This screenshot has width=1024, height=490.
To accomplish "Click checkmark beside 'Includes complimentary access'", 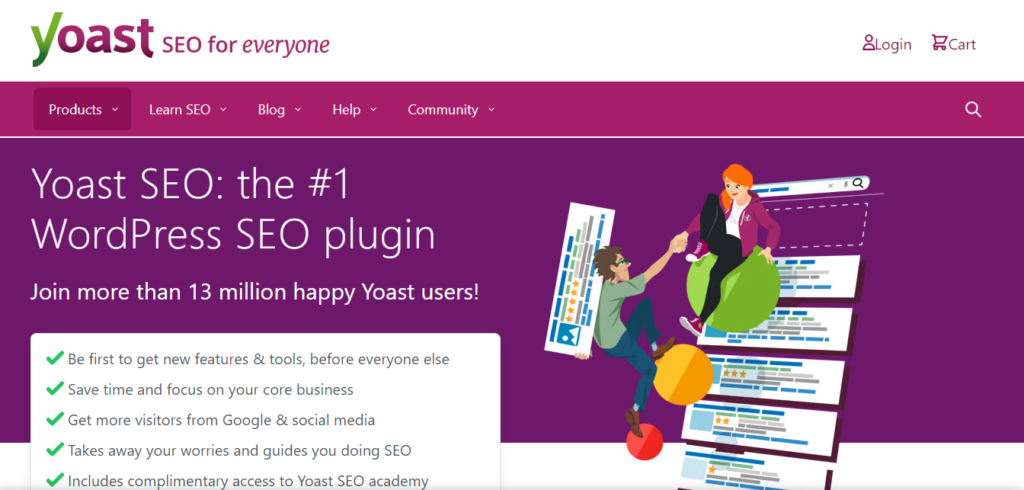I will click(x=54, y=481).
